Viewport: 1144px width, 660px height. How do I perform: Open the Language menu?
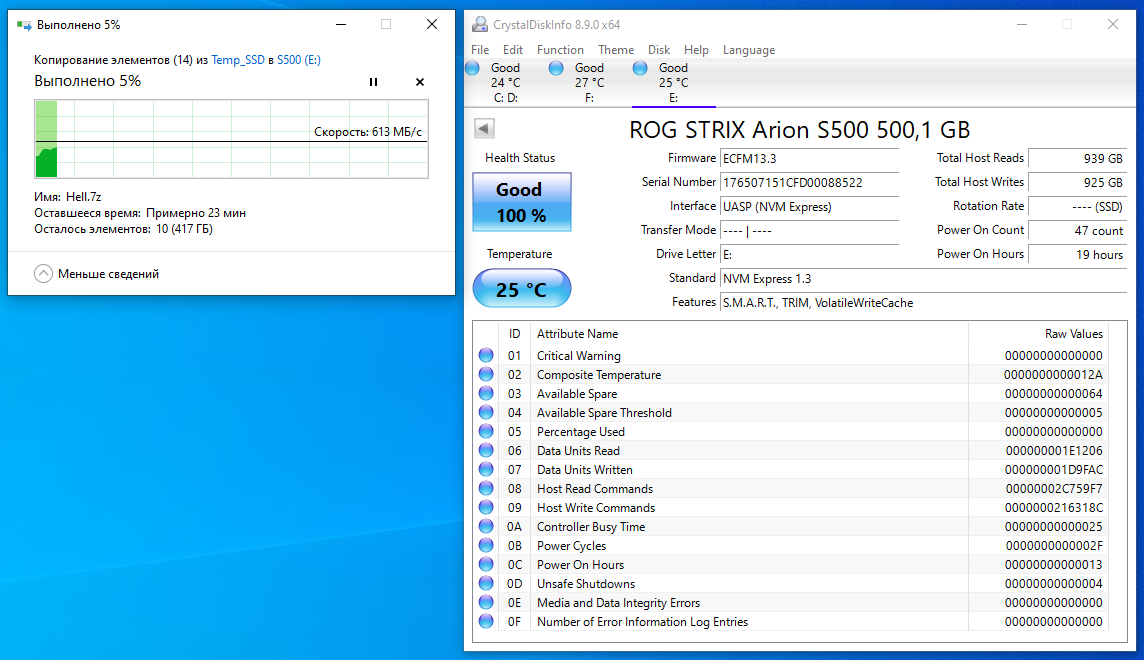pyautogui.click(x=749, y=50)
